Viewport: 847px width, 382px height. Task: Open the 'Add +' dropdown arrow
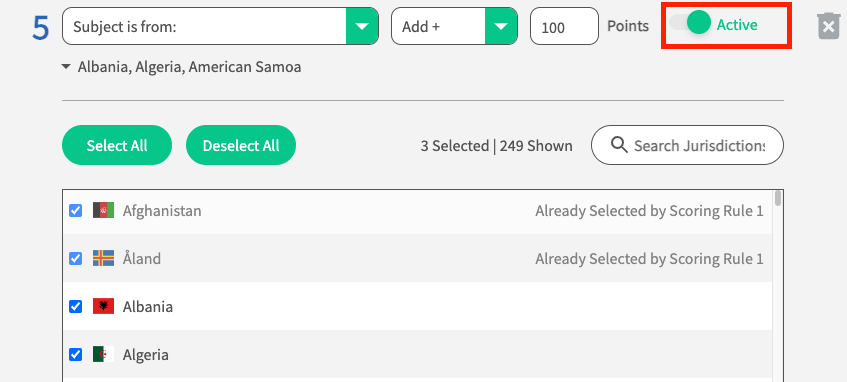pyautogui.click(x=501, y=26)
